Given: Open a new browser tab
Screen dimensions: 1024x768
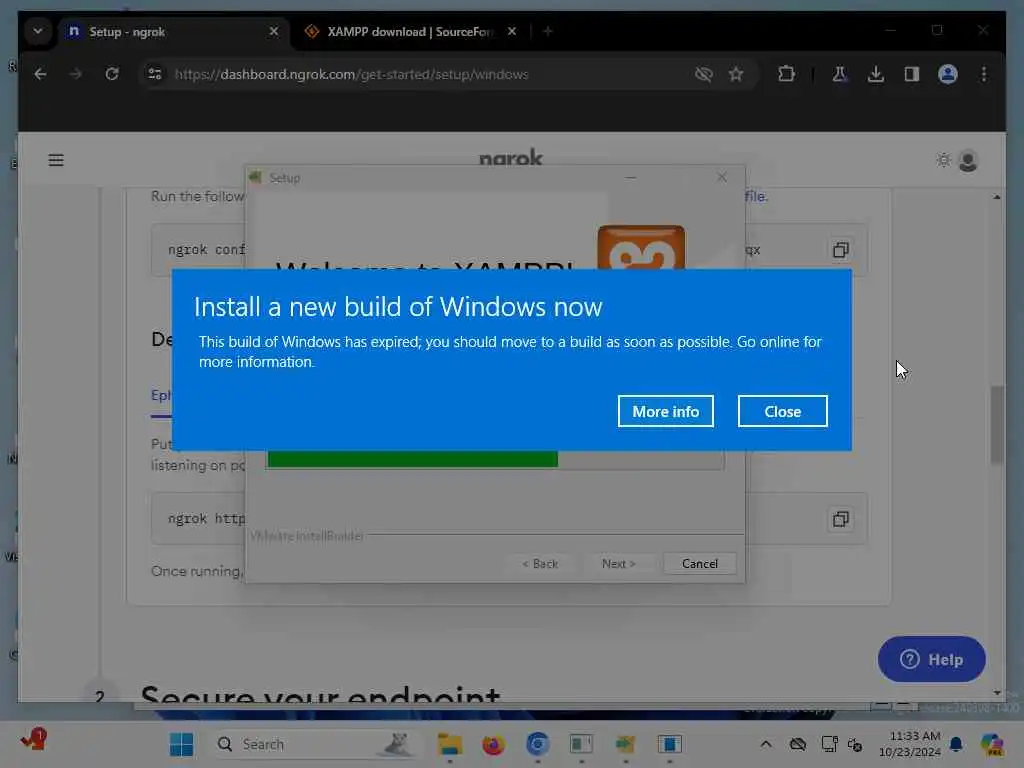Looking at the screenshot, I should coord(548,31).
